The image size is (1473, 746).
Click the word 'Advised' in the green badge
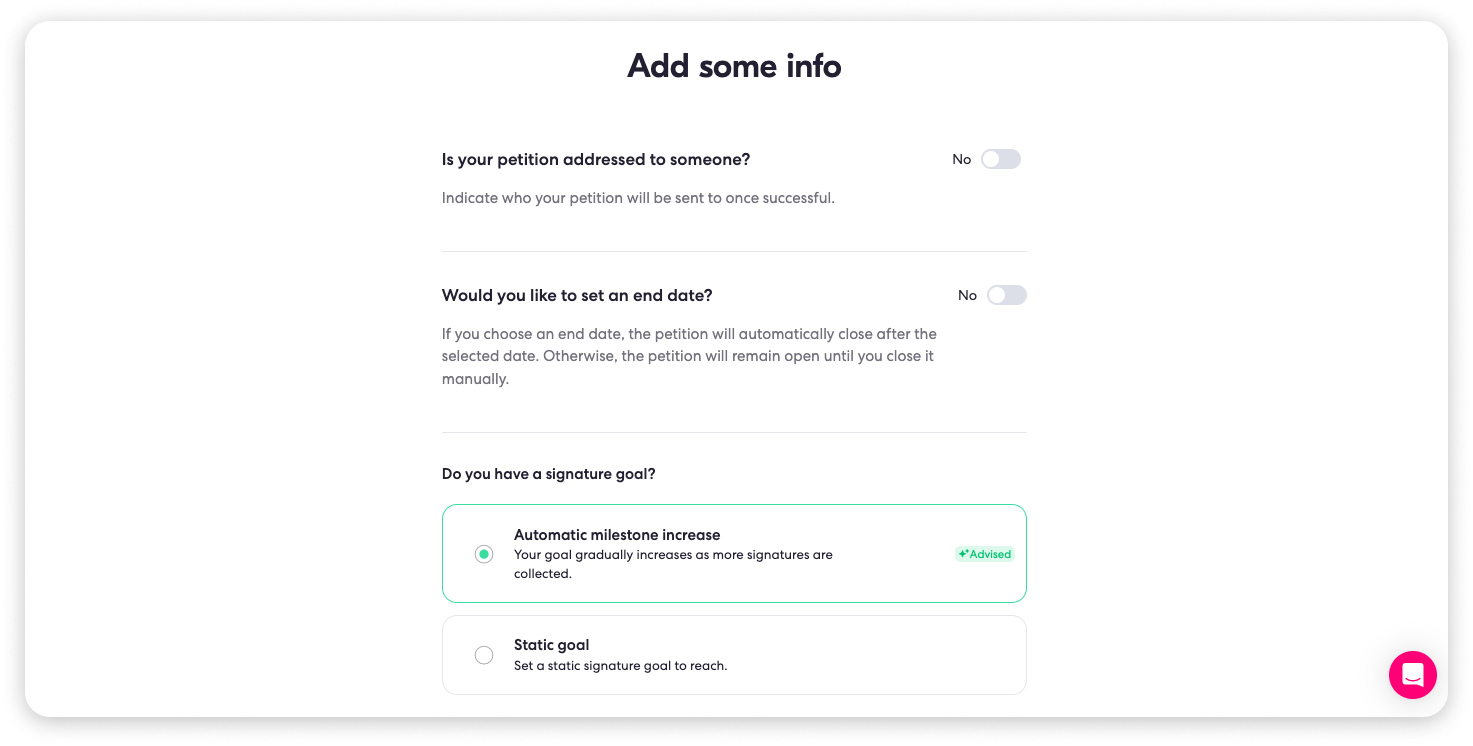[x=990, y=554]
